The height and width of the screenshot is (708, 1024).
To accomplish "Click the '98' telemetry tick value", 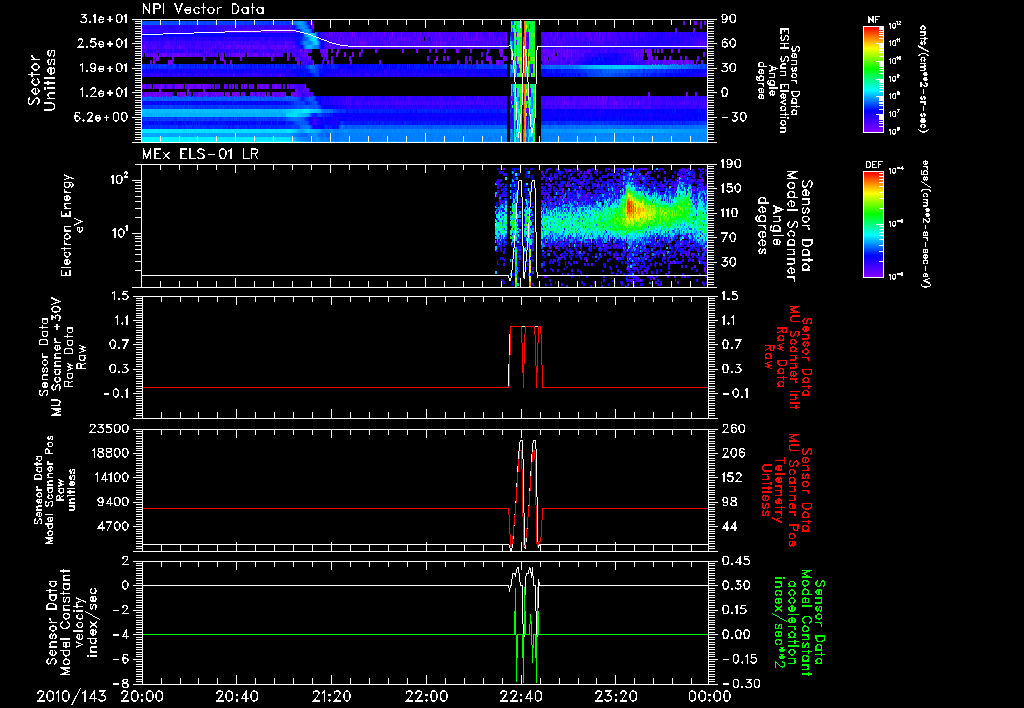I will point(728,502).
